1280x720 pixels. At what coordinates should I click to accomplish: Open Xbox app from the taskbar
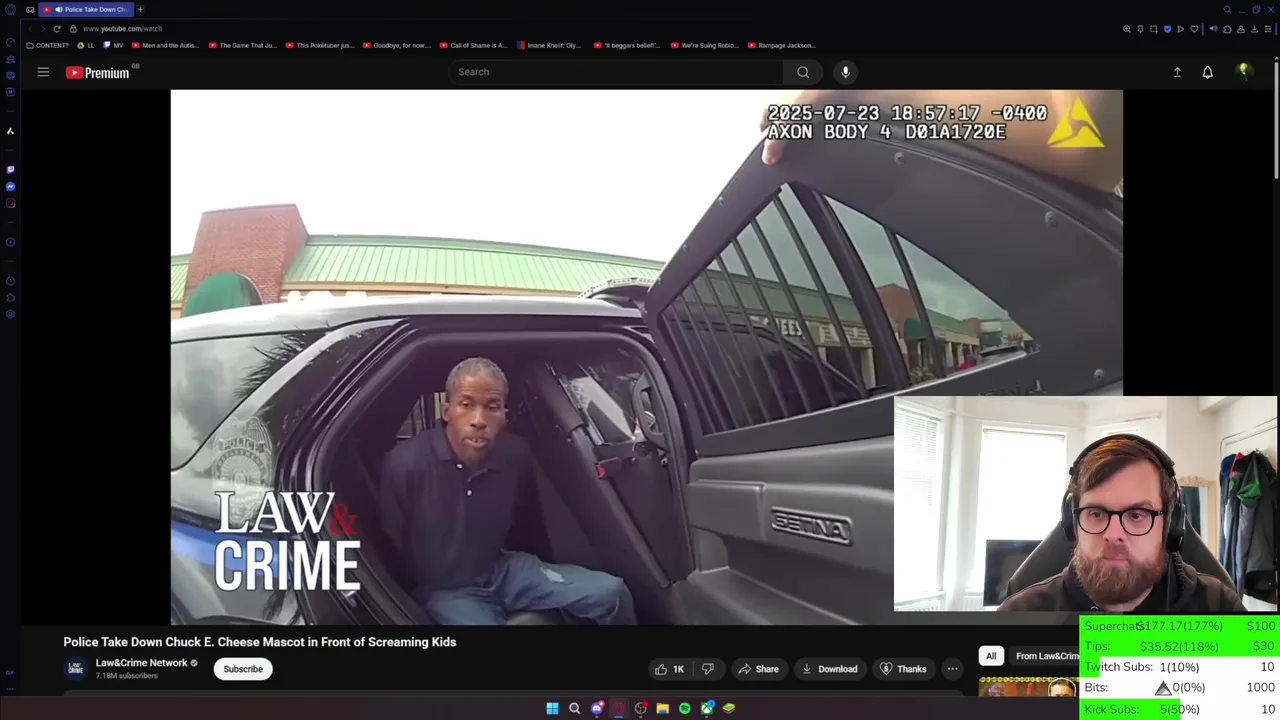pos(707,708)
